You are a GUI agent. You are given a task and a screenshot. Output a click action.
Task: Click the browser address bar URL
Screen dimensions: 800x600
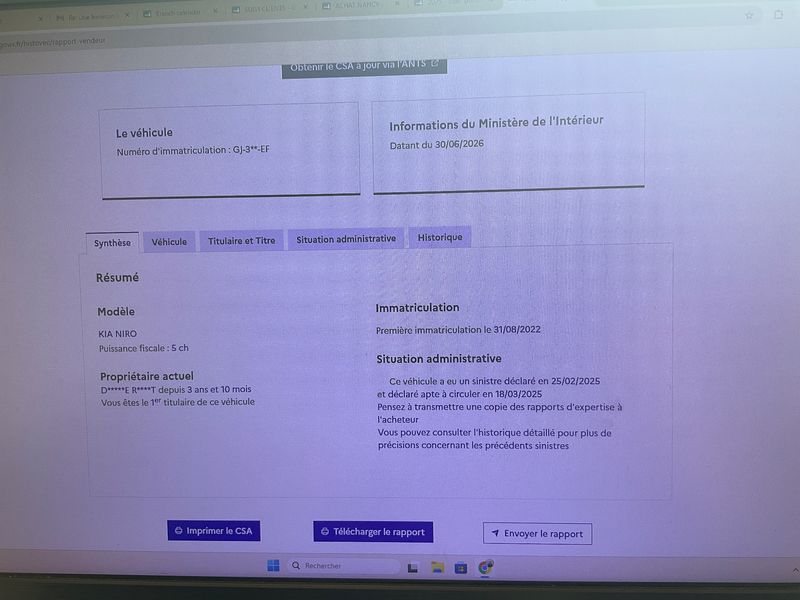[53, 42]
